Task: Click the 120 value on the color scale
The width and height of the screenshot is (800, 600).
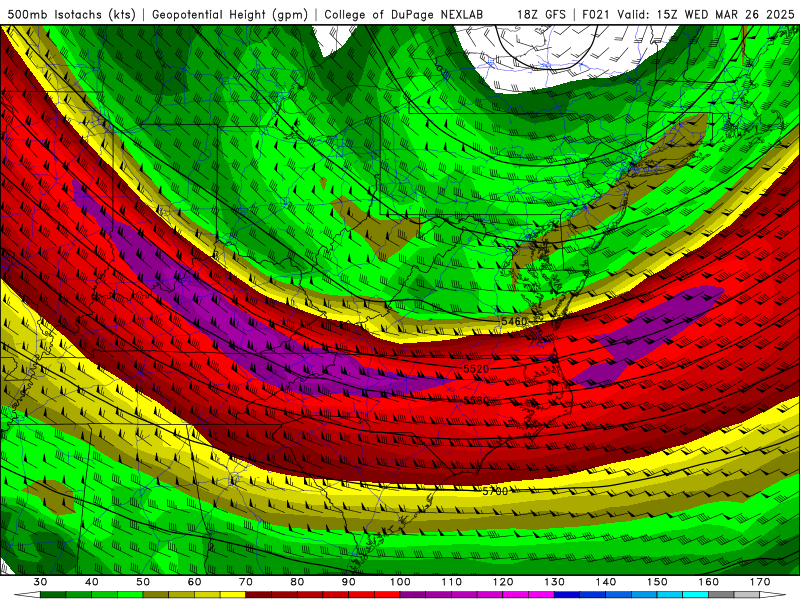Action: click(x=503, y=582)
